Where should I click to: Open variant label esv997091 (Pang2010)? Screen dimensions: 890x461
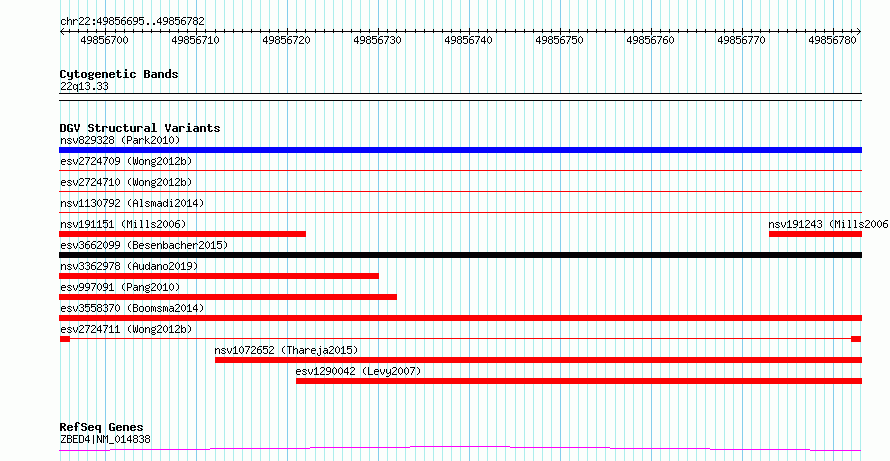[120, 287]
